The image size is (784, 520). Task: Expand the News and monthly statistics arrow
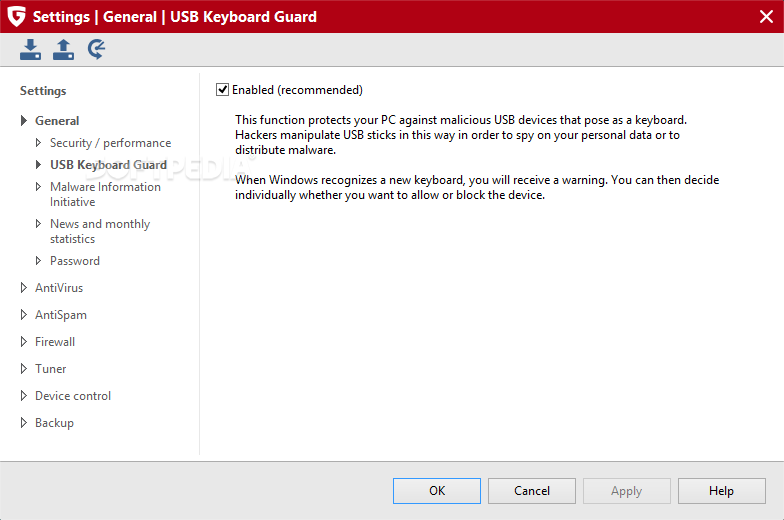coord(38,224)
